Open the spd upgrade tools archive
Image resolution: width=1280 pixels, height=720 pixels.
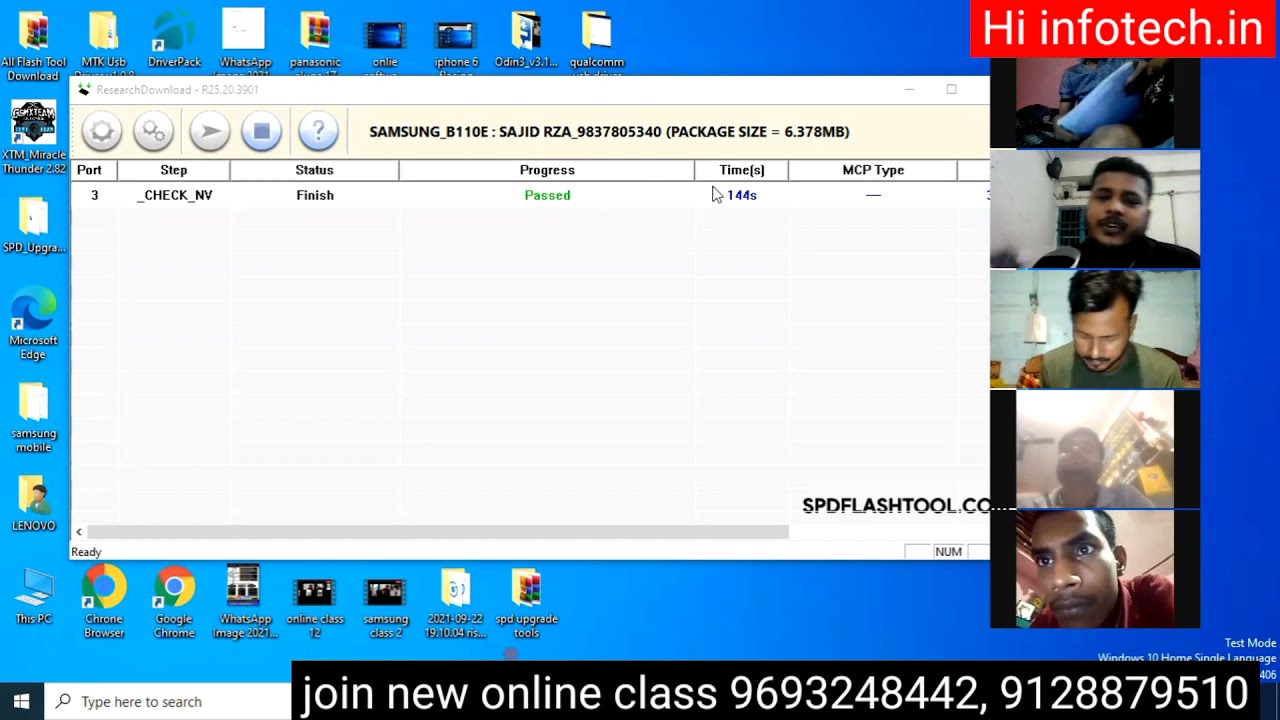526,603
